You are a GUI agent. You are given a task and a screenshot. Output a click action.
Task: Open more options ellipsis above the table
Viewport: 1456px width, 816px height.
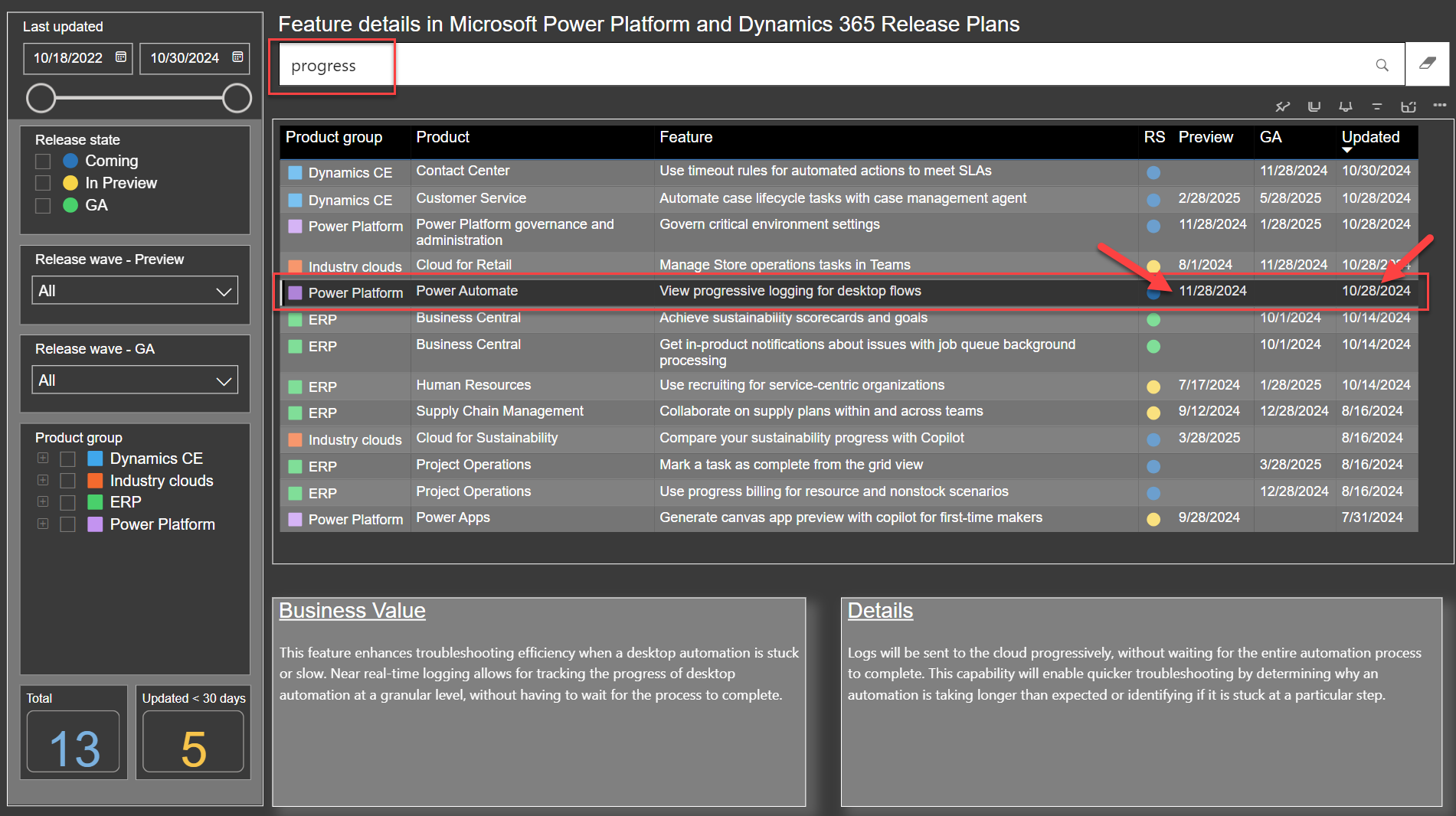coord(1440,105)
